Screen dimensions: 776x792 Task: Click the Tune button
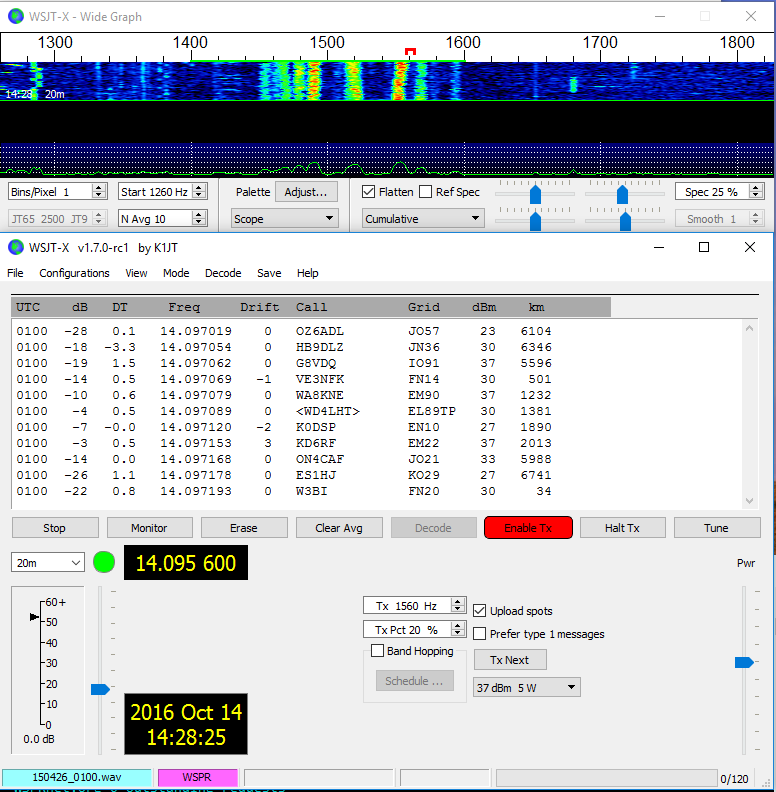point(717,528)
